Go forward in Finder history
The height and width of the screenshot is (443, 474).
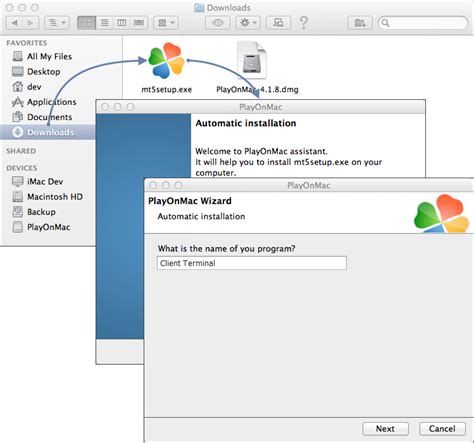pos(30,23)
